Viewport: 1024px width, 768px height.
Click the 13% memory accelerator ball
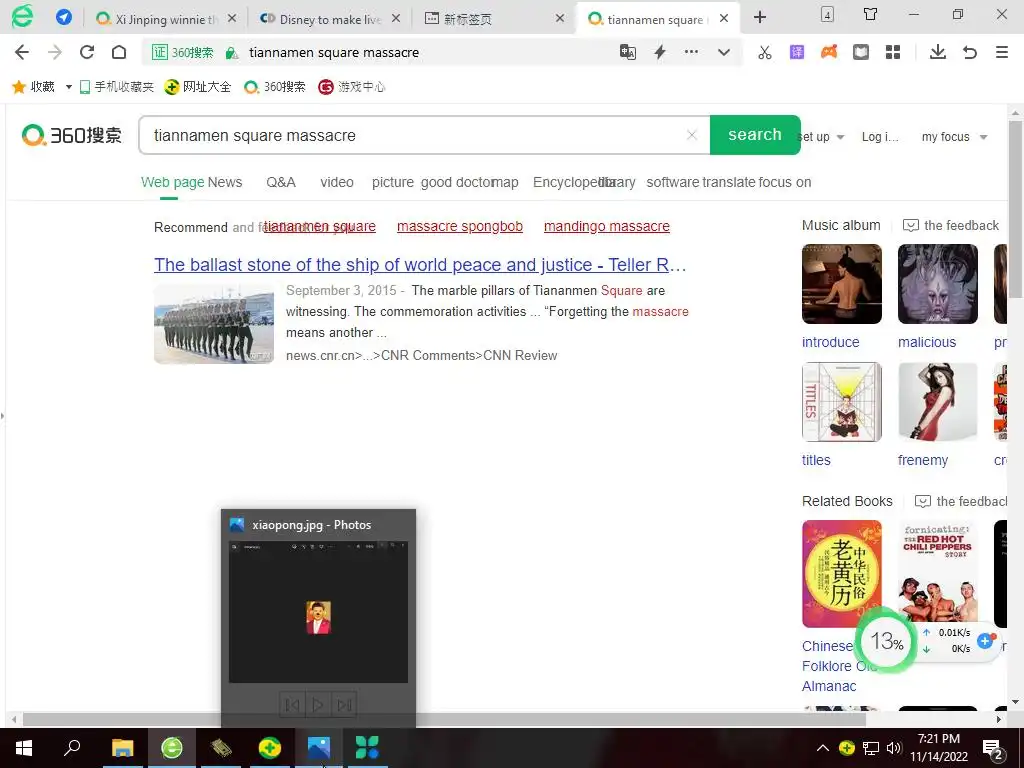pos(886,641)
